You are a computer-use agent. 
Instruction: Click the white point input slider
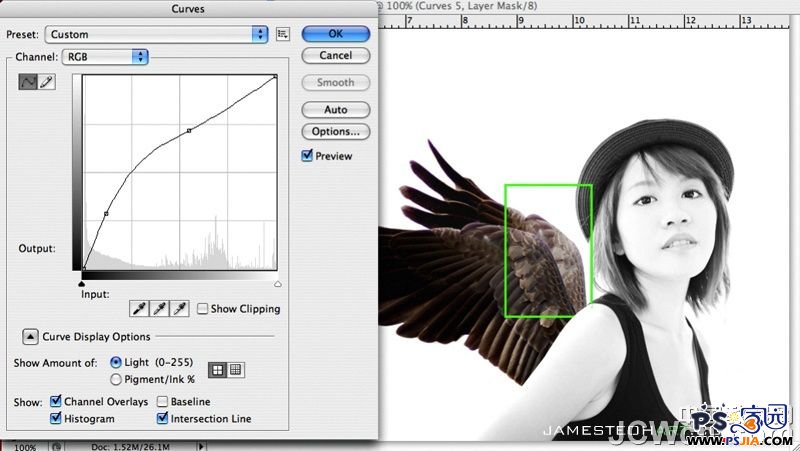(278, 284)
